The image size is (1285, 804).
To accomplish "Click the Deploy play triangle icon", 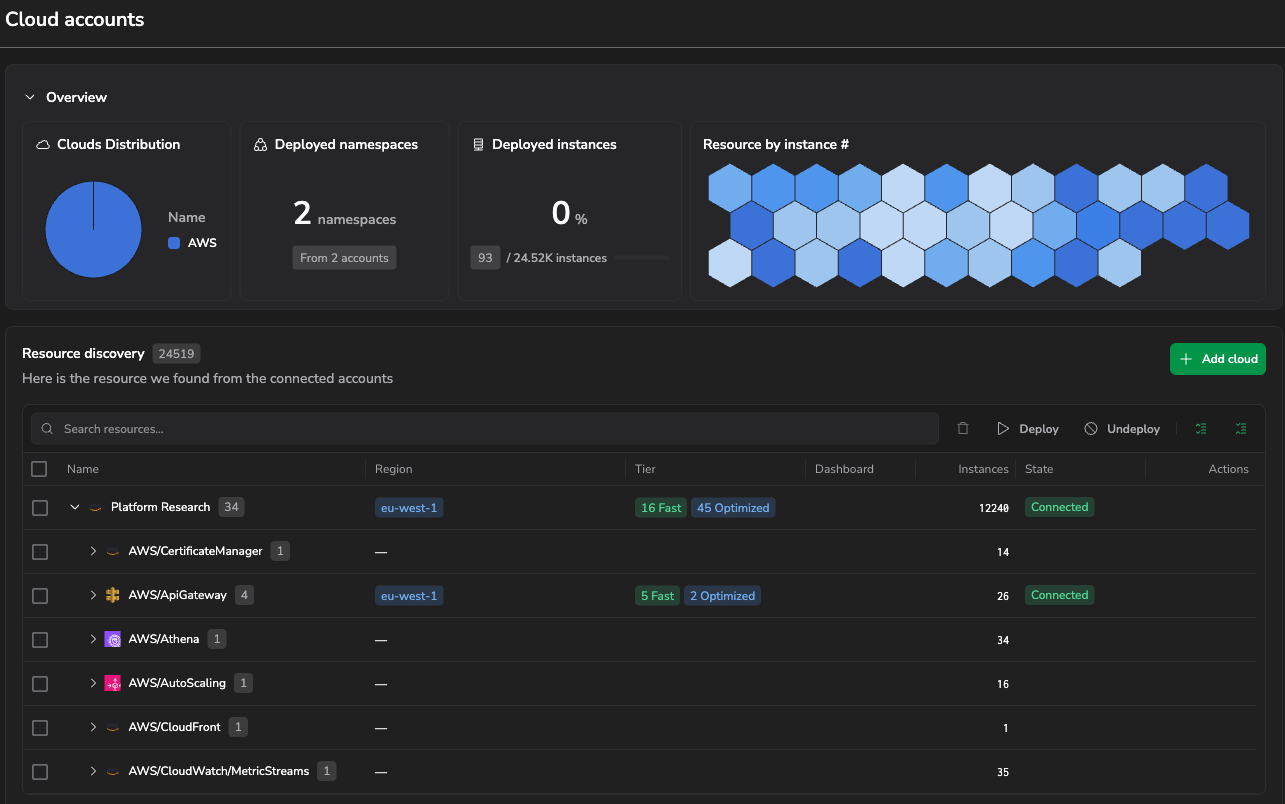I will pos(1003,428).
